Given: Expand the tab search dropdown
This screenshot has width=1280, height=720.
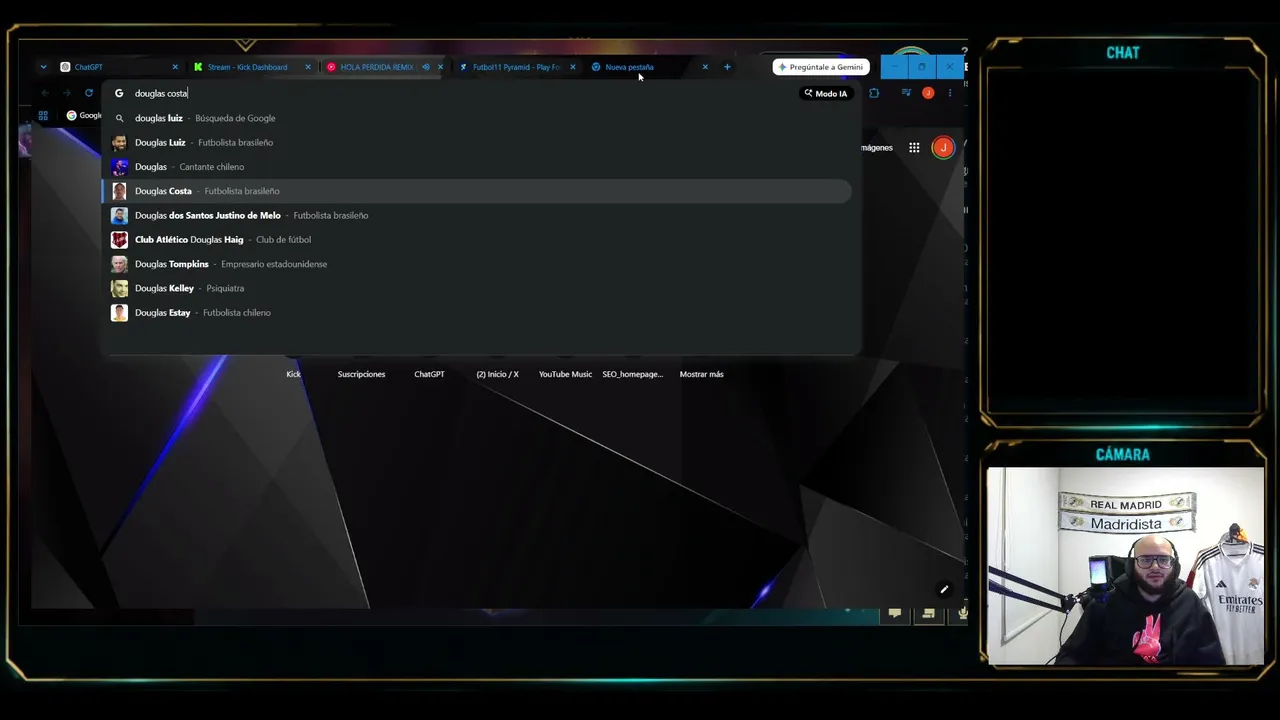Looking at the screenshot, I should point(43,67).
